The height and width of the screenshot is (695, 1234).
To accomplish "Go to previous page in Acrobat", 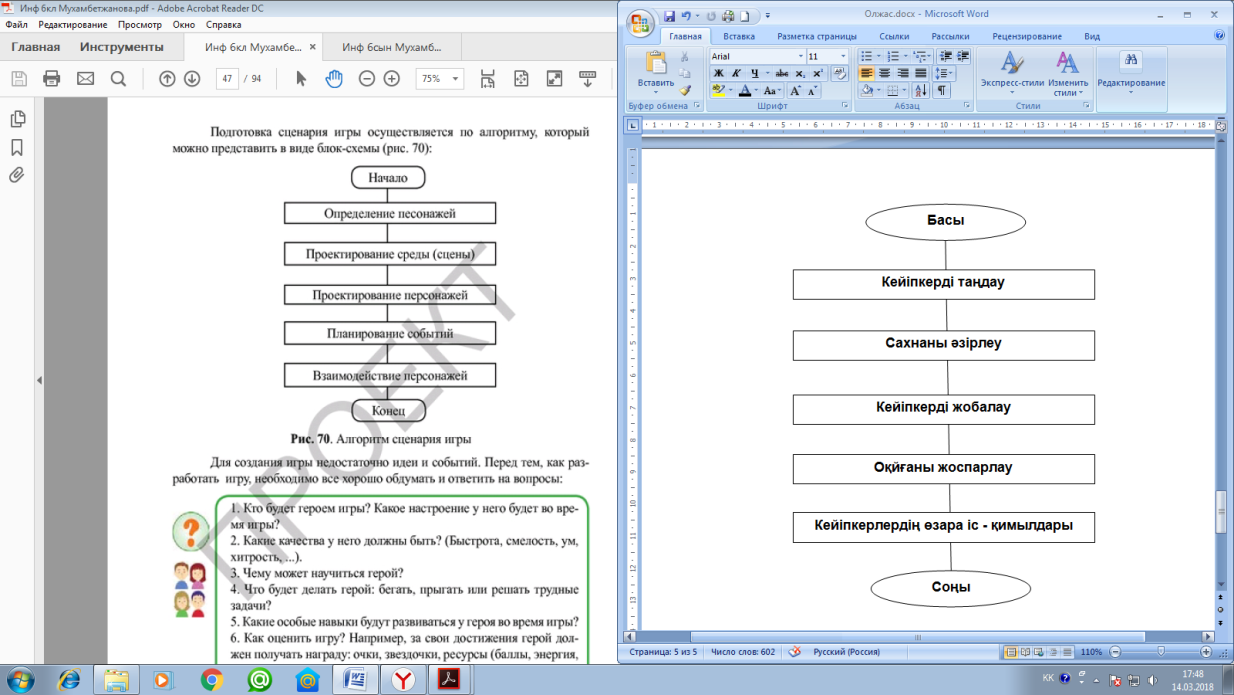I will [167, 79].
